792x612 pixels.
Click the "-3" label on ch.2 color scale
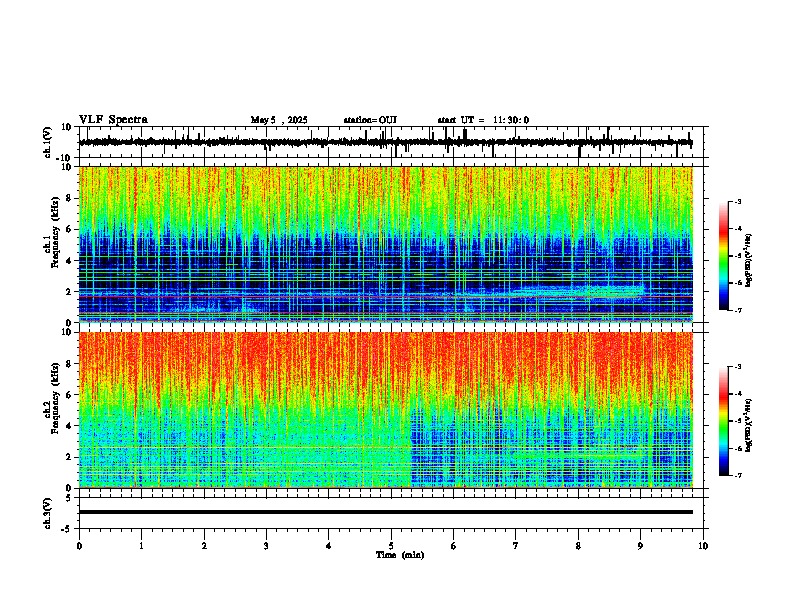click(737, 367)
